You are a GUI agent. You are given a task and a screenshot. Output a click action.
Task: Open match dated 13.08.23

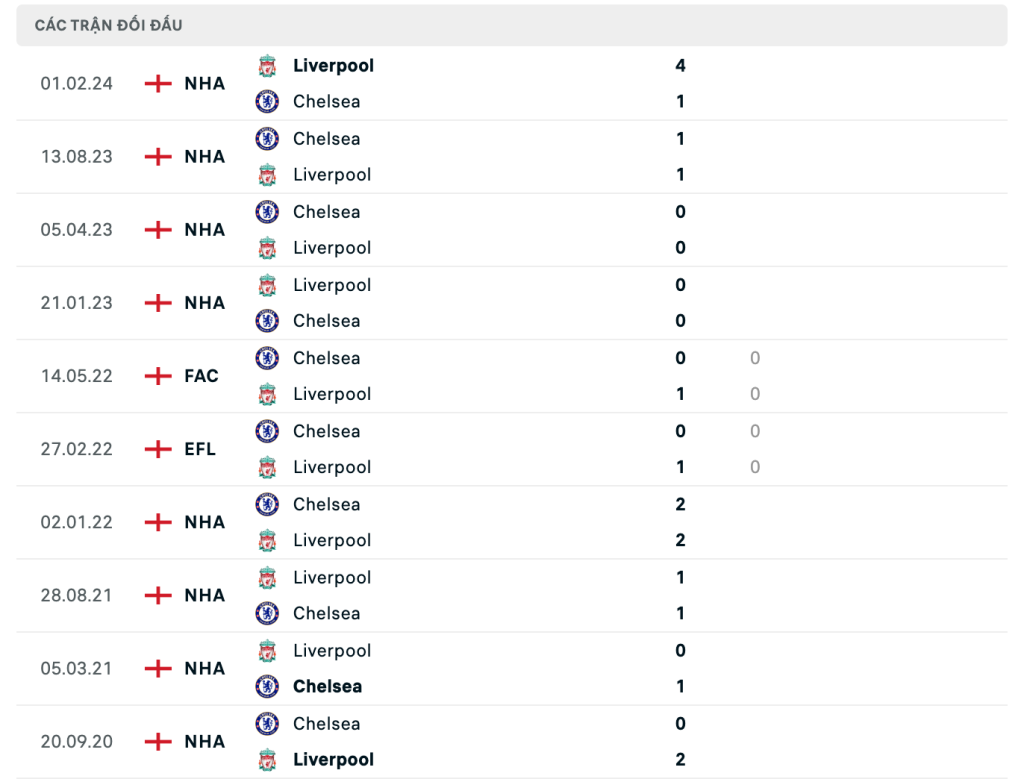pos(76,157)
